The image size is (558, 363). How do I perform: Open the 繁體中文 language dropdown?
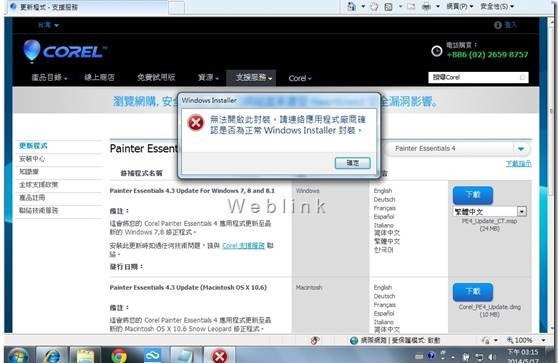point(490,211)
